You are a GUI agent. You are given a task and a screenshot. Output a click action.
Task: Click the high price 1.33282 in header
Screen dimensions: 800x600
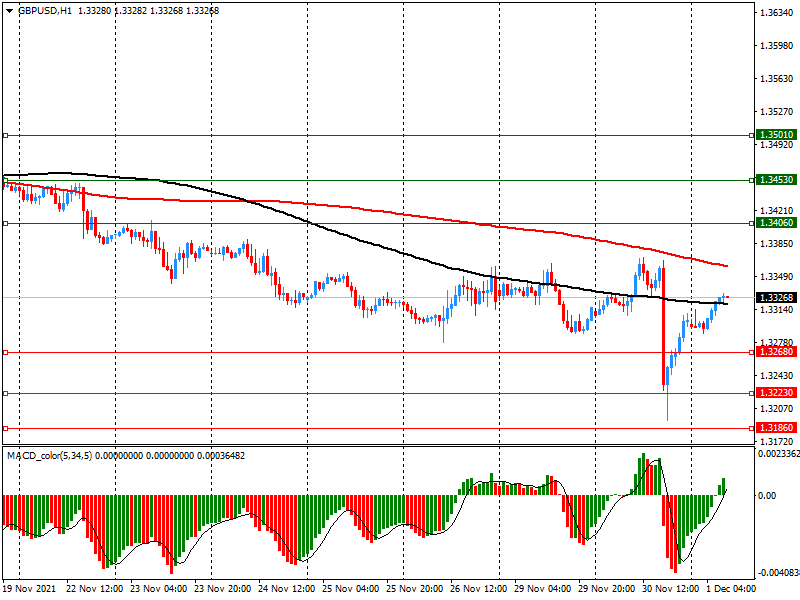coord(130,11)
